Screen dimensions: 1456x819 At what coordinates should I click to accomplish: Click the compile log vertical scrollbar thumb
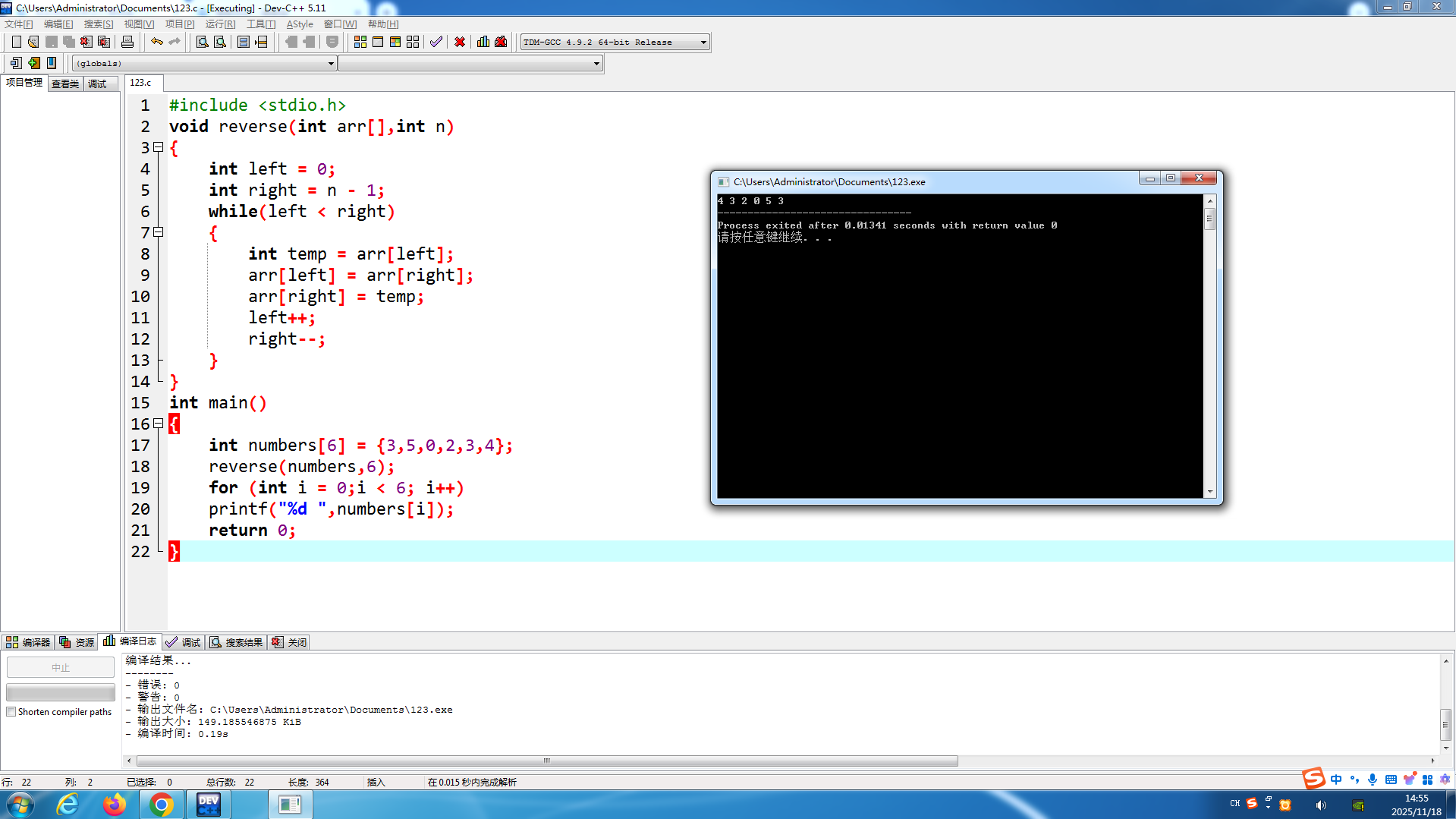click(x=1445, y=724)
